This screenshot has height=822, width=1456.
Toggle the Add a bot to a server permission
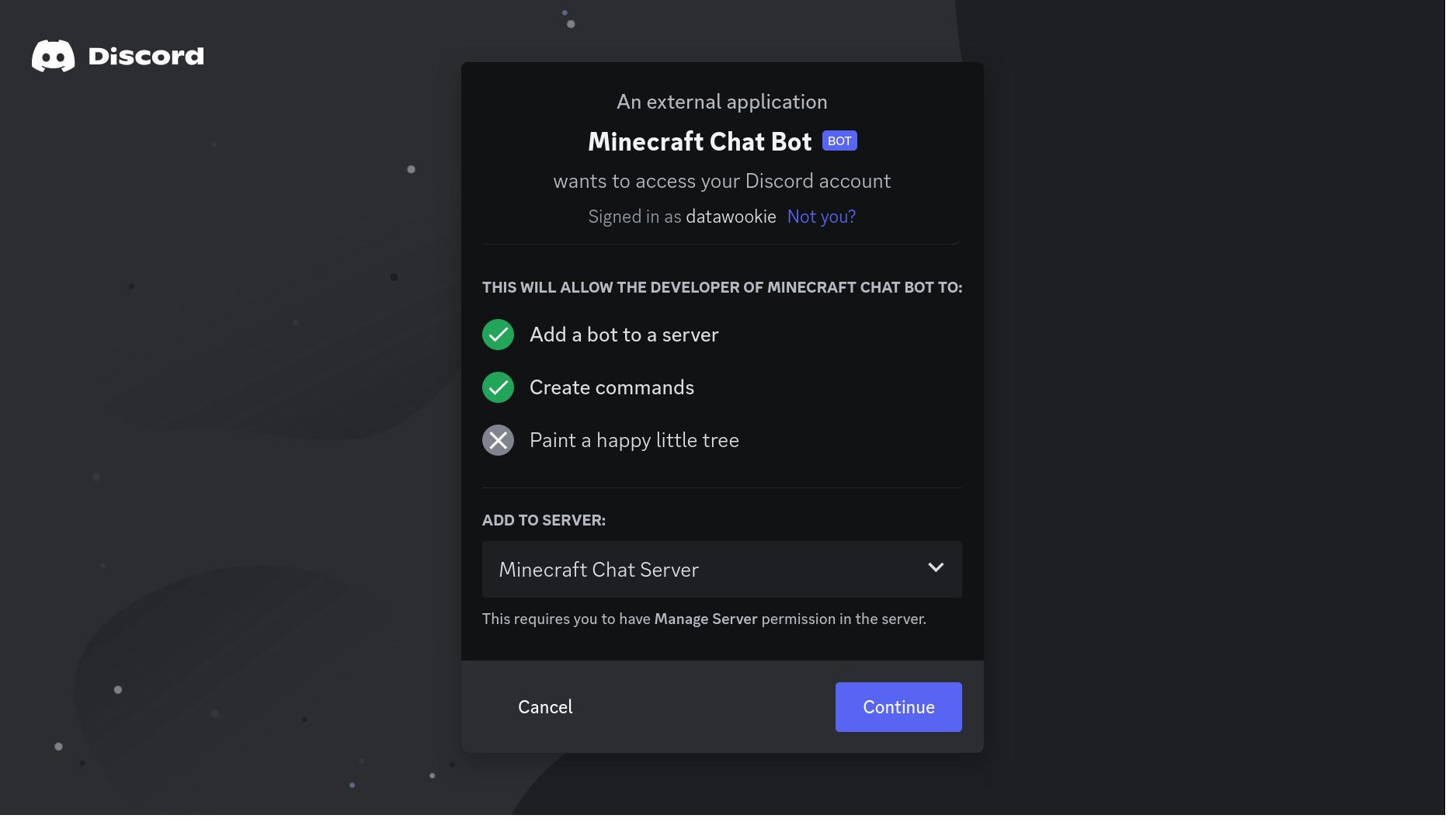tap(624, 335)
